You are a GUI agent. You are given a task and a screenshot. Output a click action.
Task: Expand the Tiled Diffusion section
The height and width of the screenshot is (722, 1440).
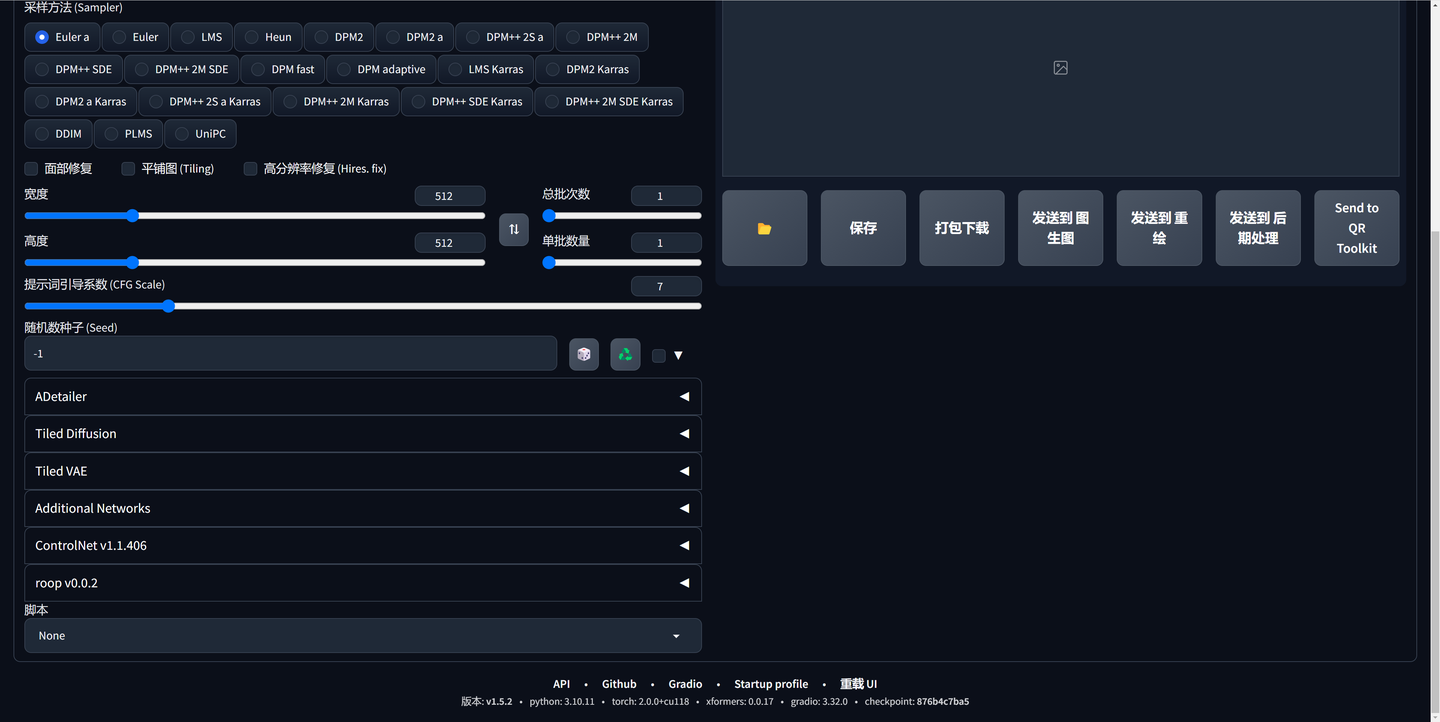(363, 434)
